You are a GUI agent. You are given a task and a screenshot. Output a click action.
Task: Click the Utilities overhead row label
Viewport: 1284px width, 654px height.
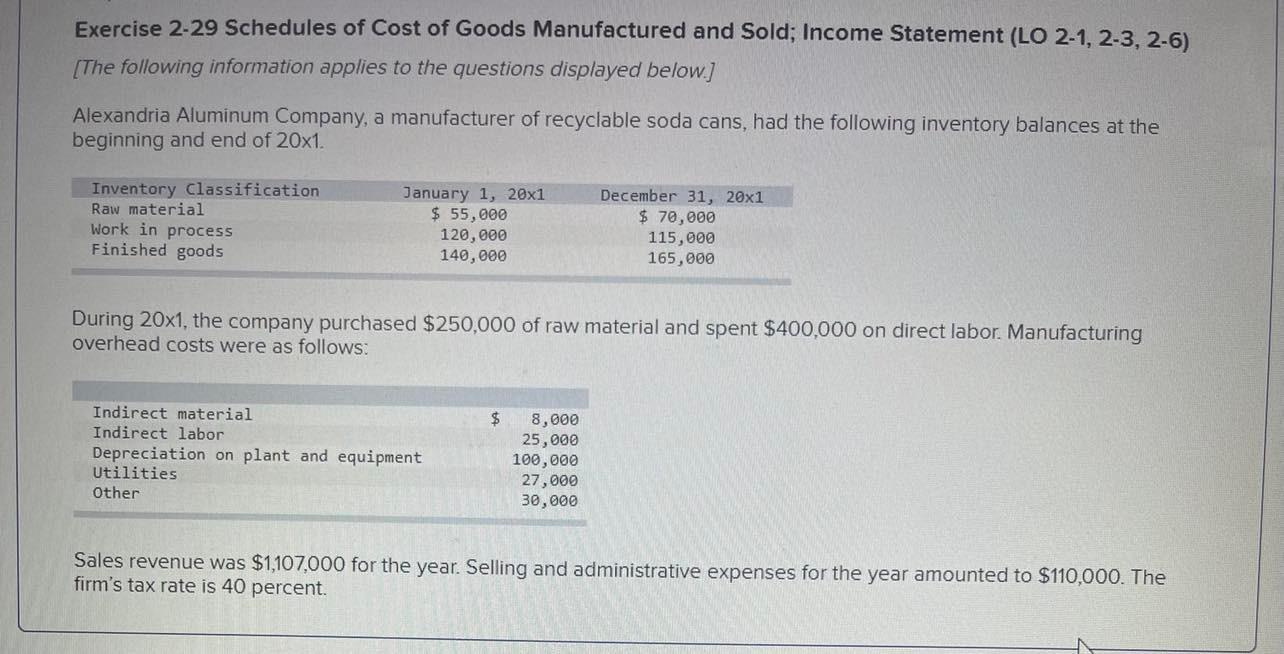pyautogui.click(x=134, y=474)
